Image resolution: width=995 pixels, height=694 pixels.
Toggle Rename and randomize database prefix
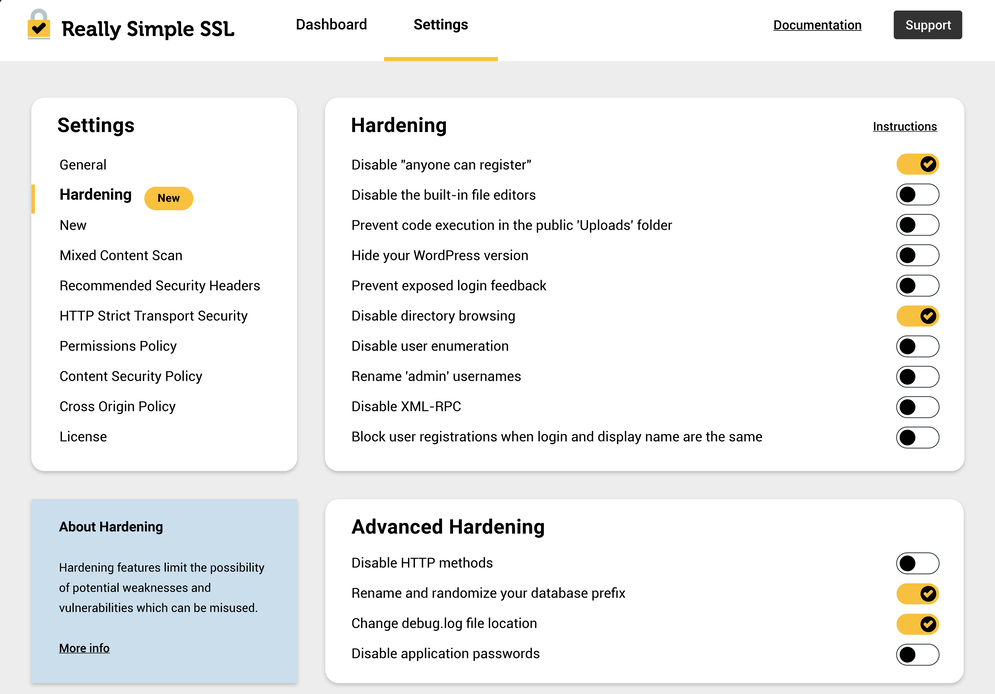point(917,594)
